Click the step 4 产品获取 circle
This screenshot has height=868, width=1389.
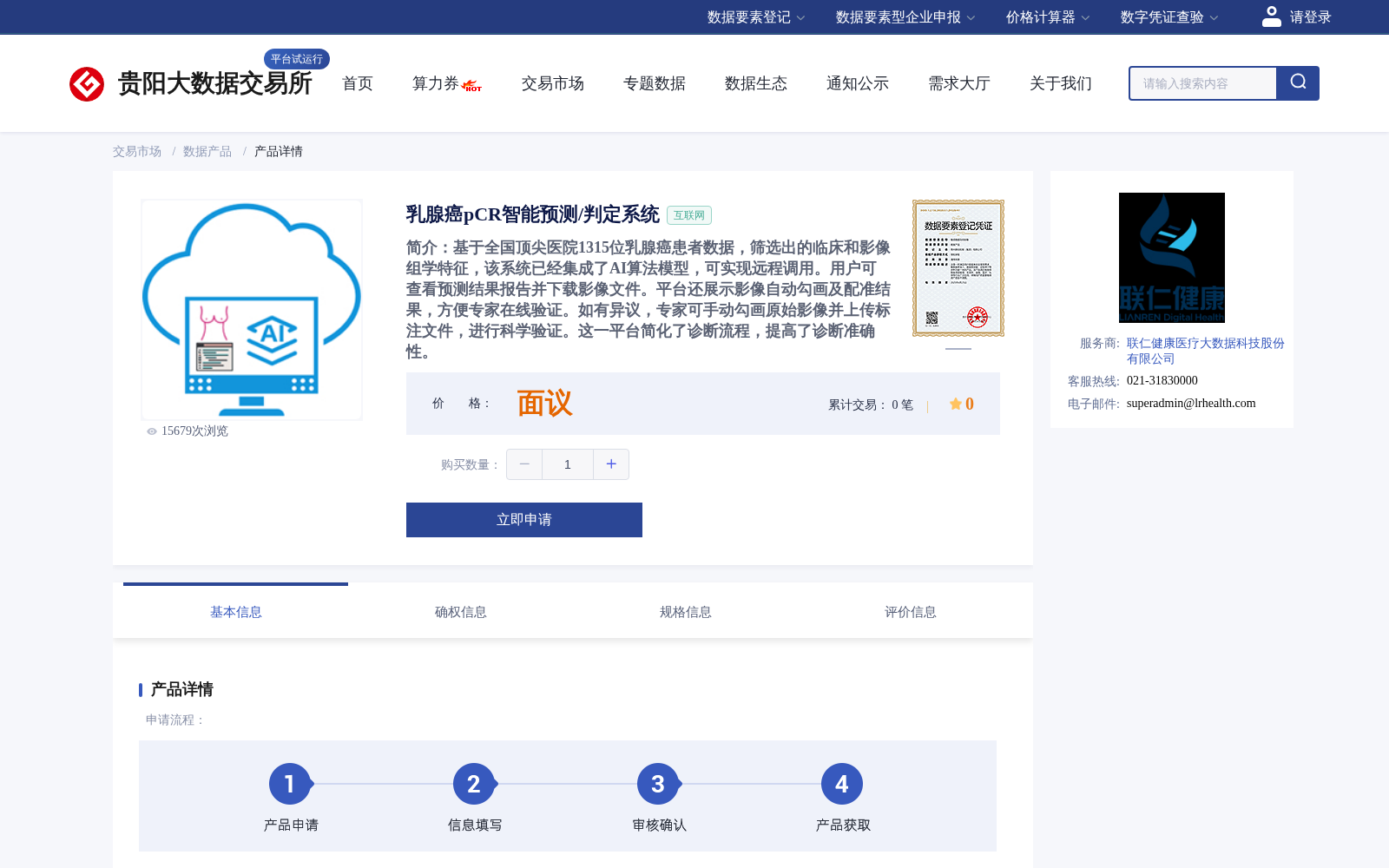pos(842,784)
